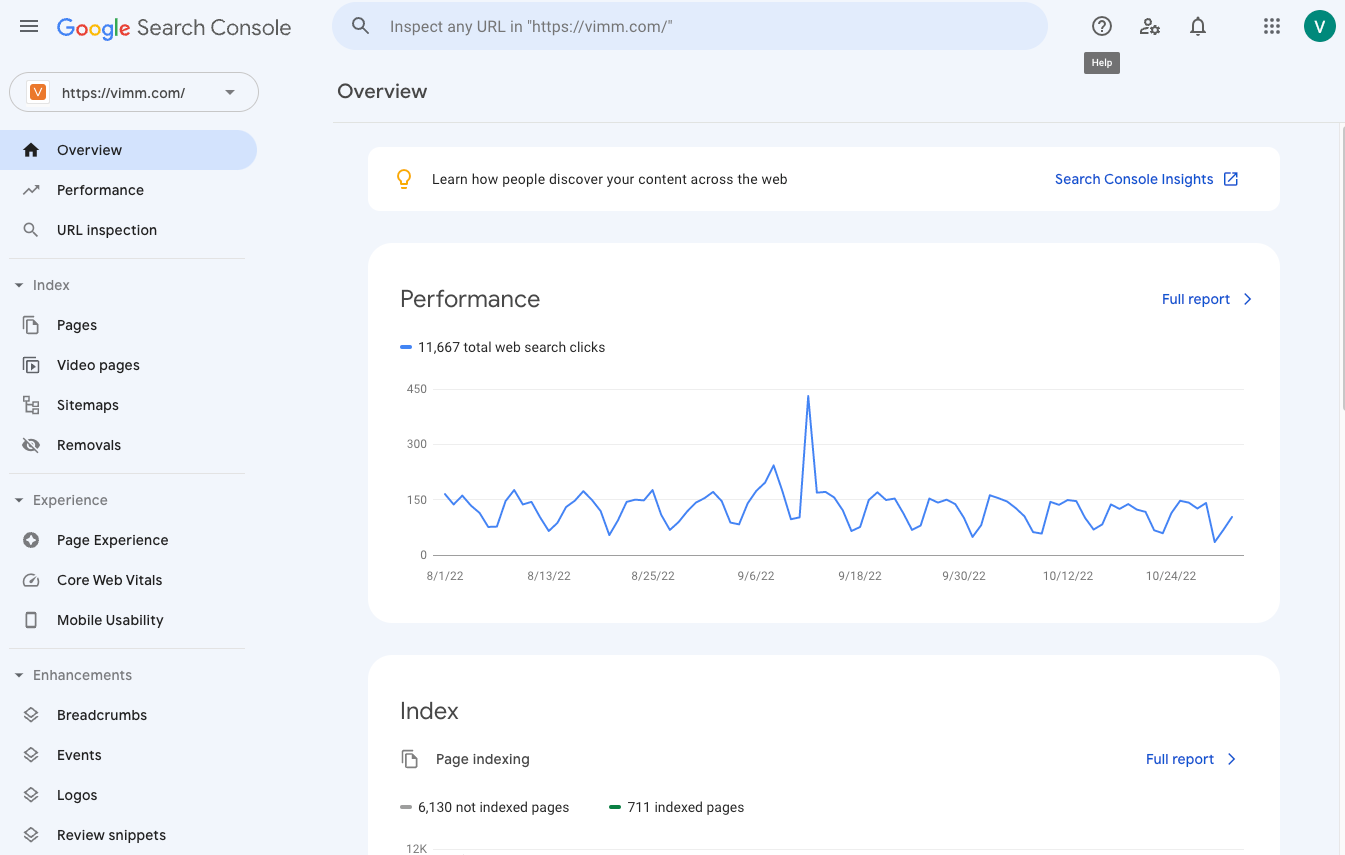The height and width of the screenshot is (855, 1345).
Task: Click the URL inspection search field
Action: 690,26
